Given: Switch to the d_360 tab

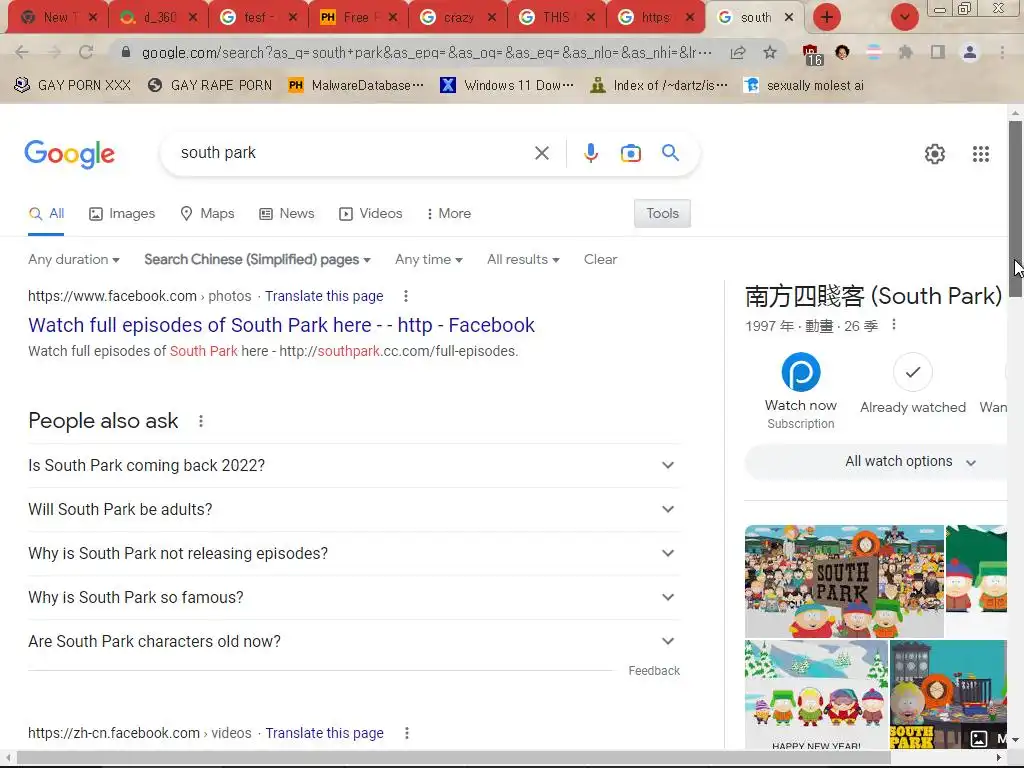Looking at the screenshot, I should coord(158,18).
